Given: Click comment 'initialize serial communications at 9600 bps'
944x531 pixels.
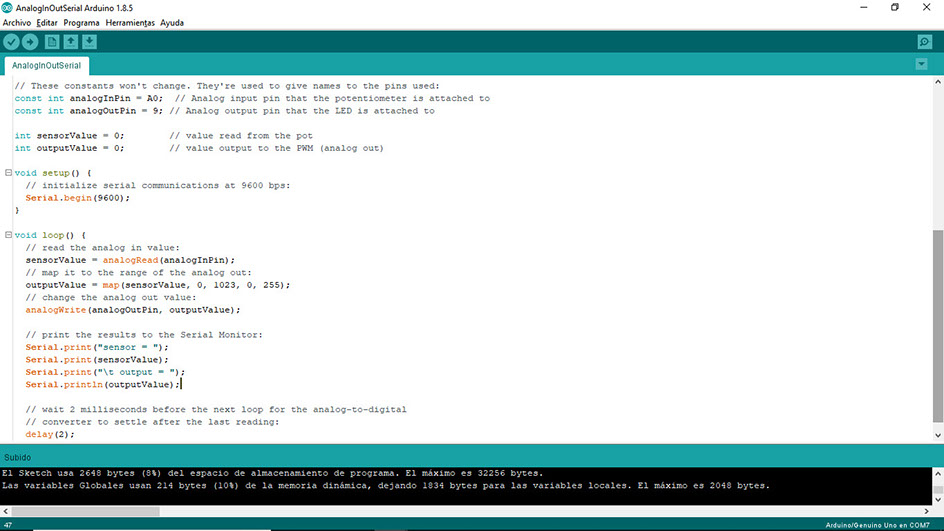Looking at the screenshot, I should (x=158, y=185).
